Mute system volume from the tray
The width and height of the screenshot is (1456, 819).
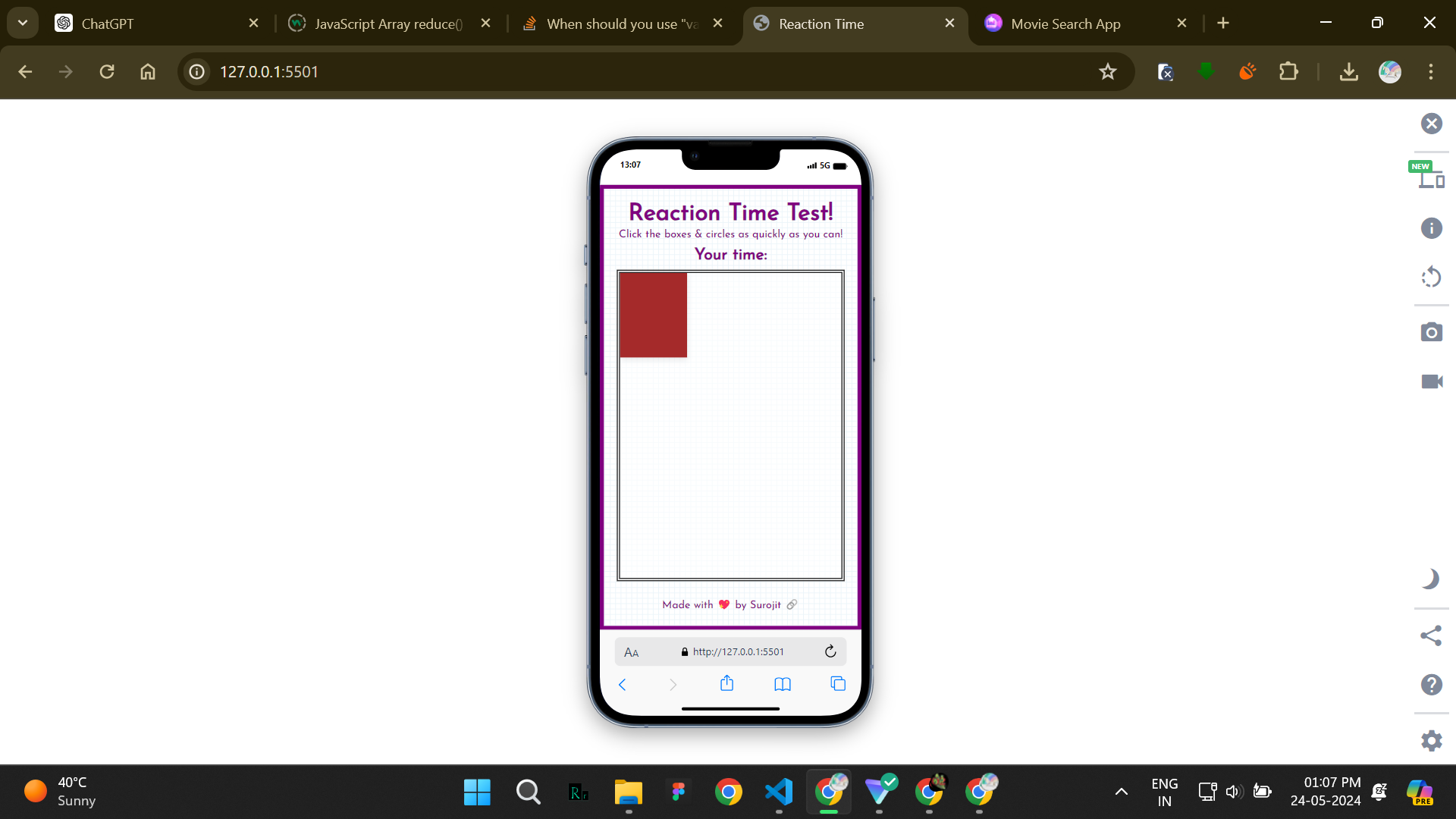point(1235,792)
